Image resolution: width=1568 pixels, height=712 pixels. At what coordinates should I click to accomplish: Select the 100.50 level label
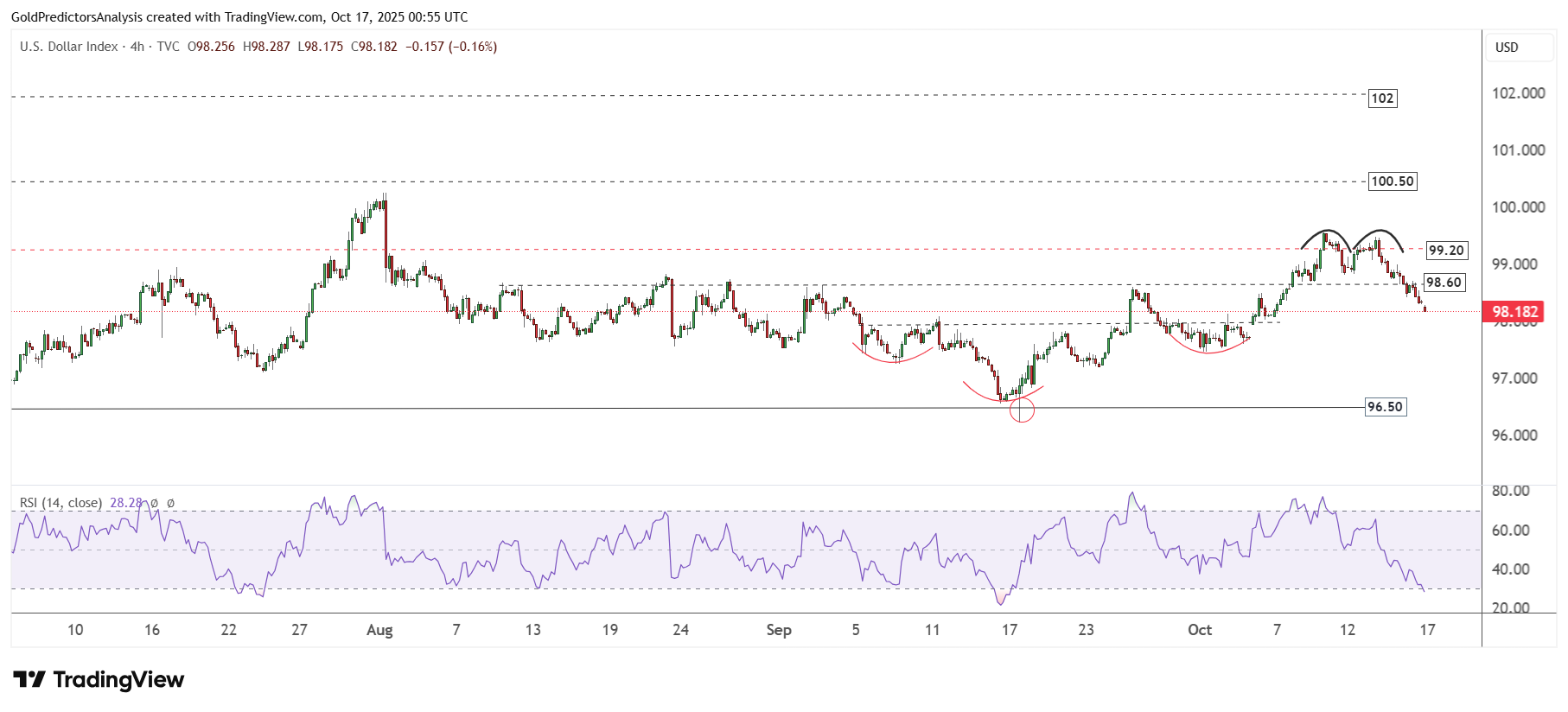1393,181
